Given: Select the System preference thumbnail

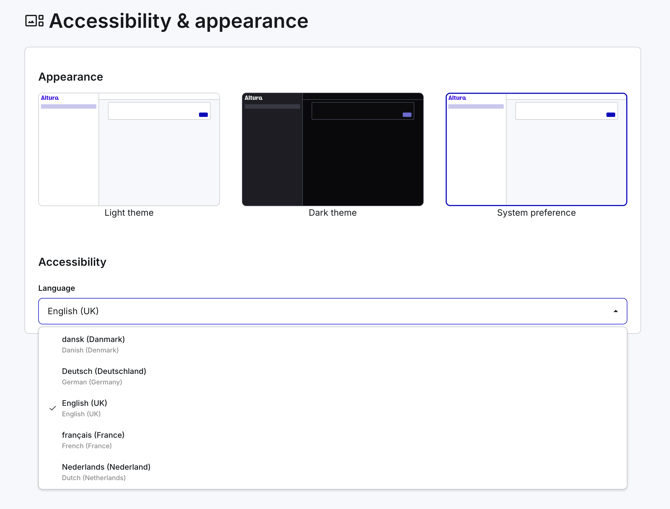Looking at the screenshot, I should [x=536, y=149].
